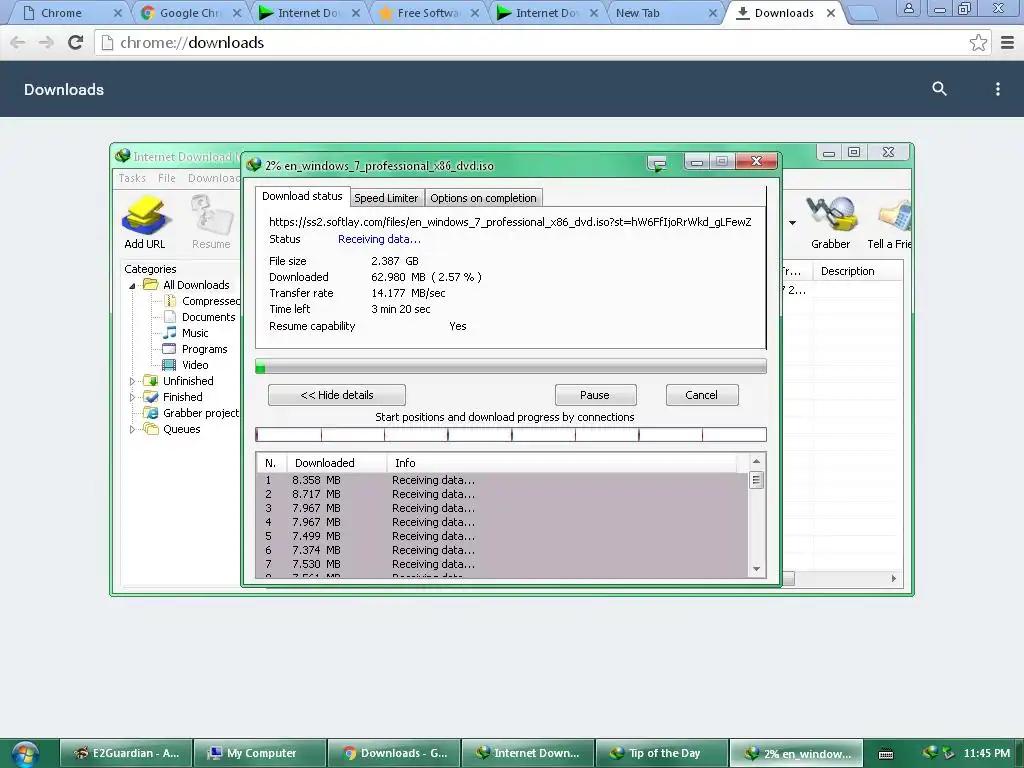The height and width of the screenshot is (768, 1024).
Task: Open E2Guardian from the taskbar
Action: (x=127, y=753)
